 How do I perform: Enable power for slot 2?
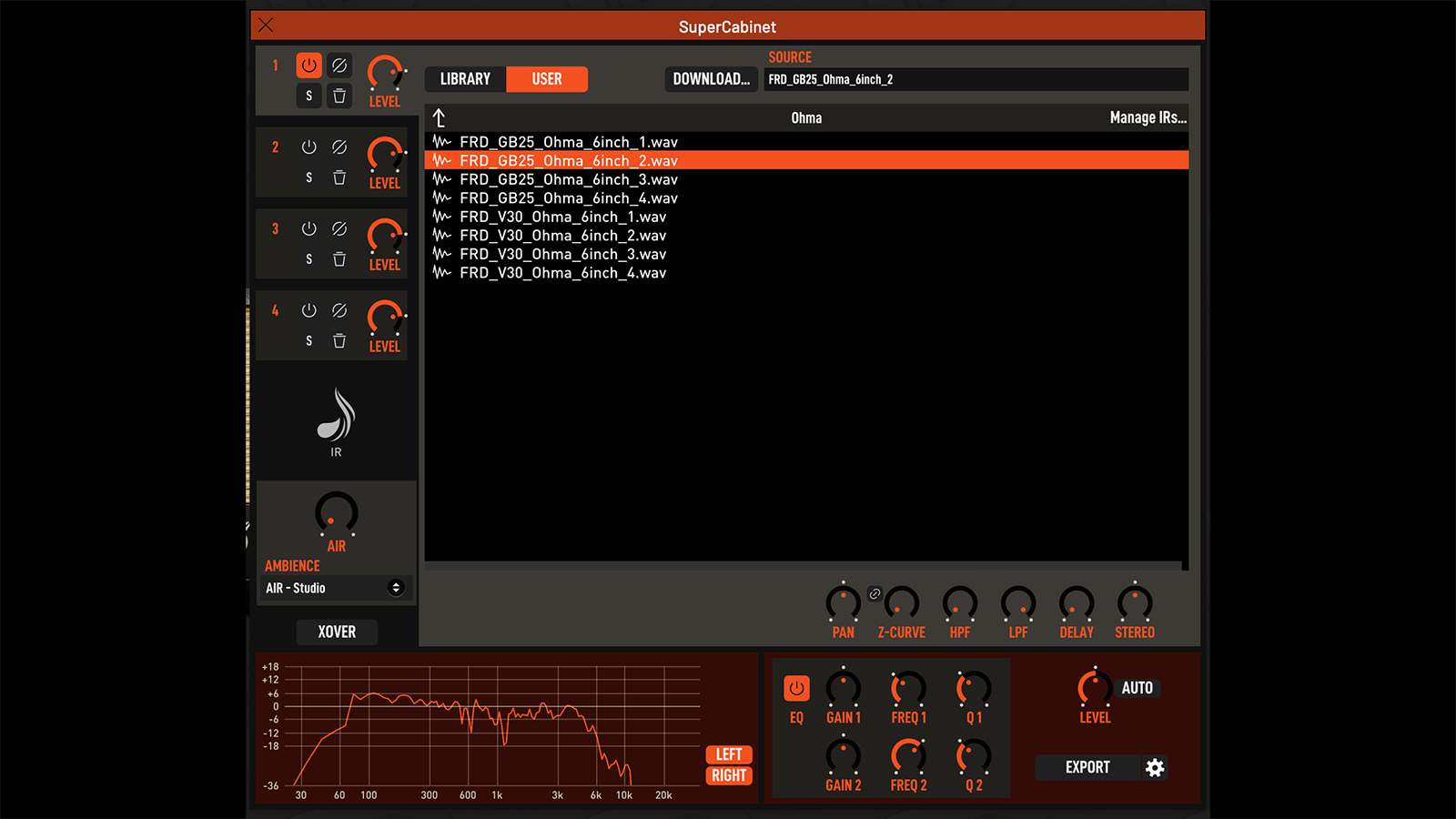tap(309, 147)
